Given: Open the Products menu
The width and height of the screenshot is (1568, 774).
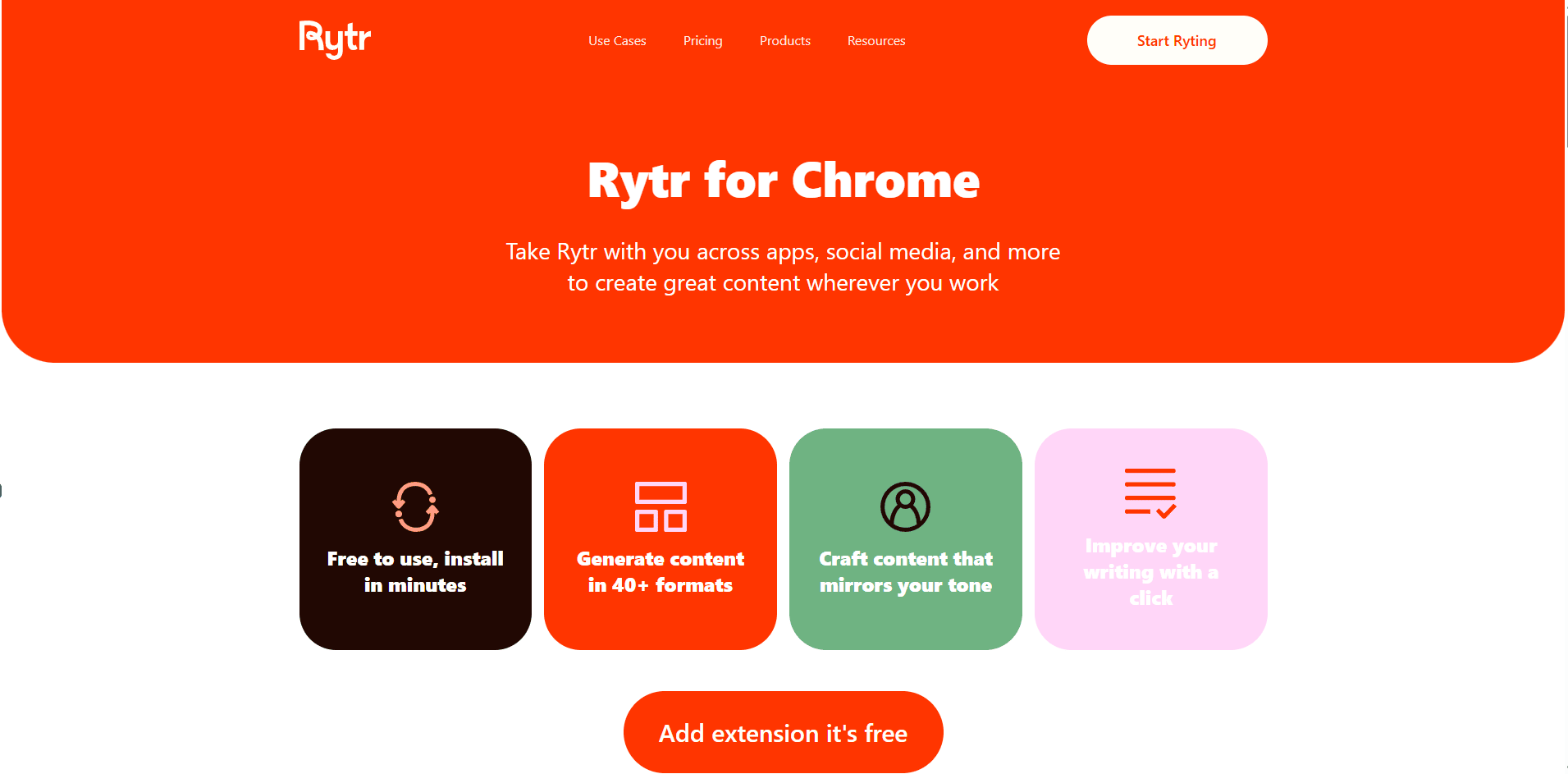Looking at the screenshot, I should pos(784,41).
